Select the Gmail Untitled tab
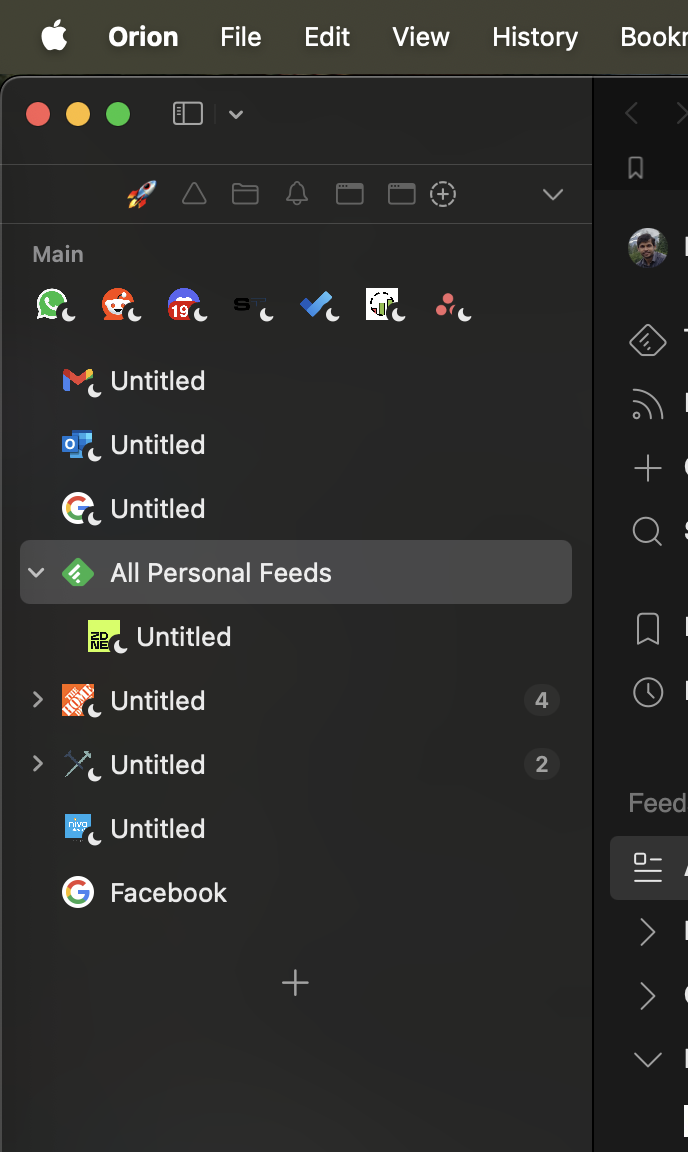688x1152 pixels. tap(158, 381)
